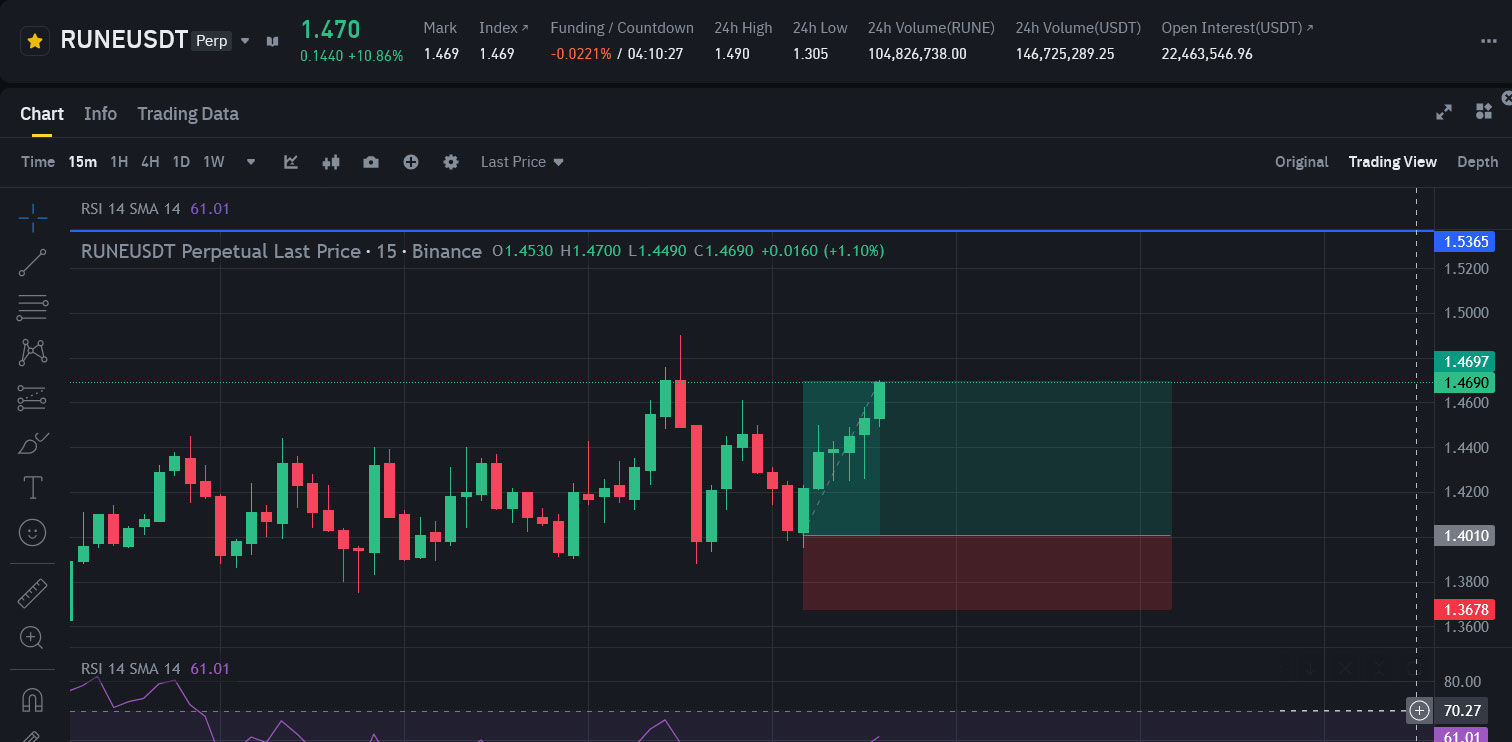Select the zoom-in magnifier tool
The image size is (1512, 742).
[x=32, y=638]
